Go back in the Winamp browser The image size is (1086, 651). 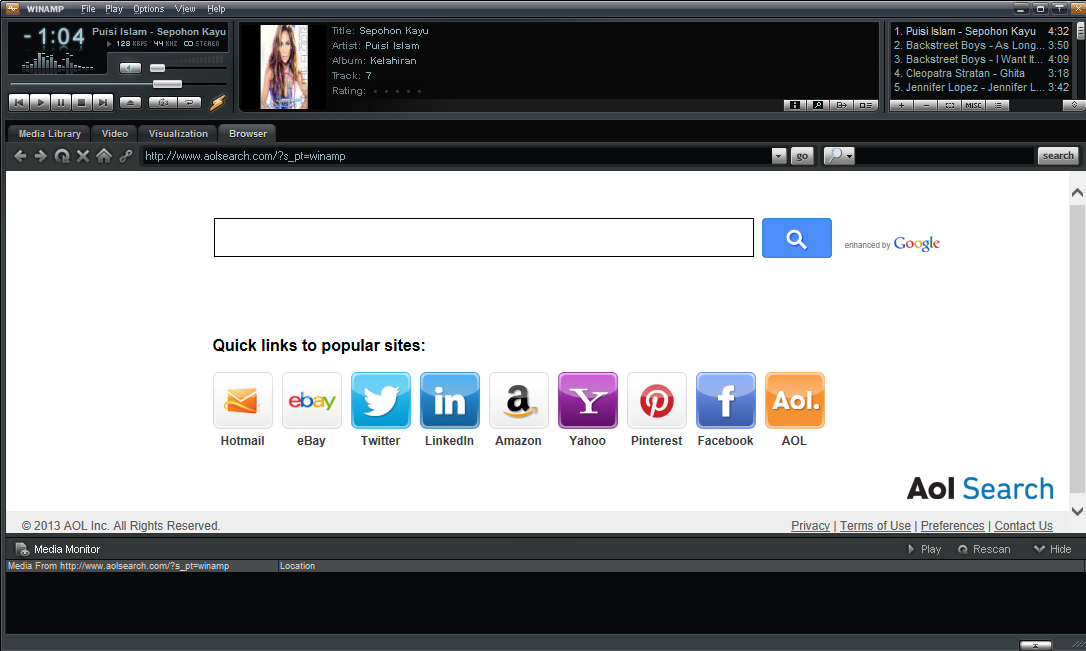click(20, 156)
